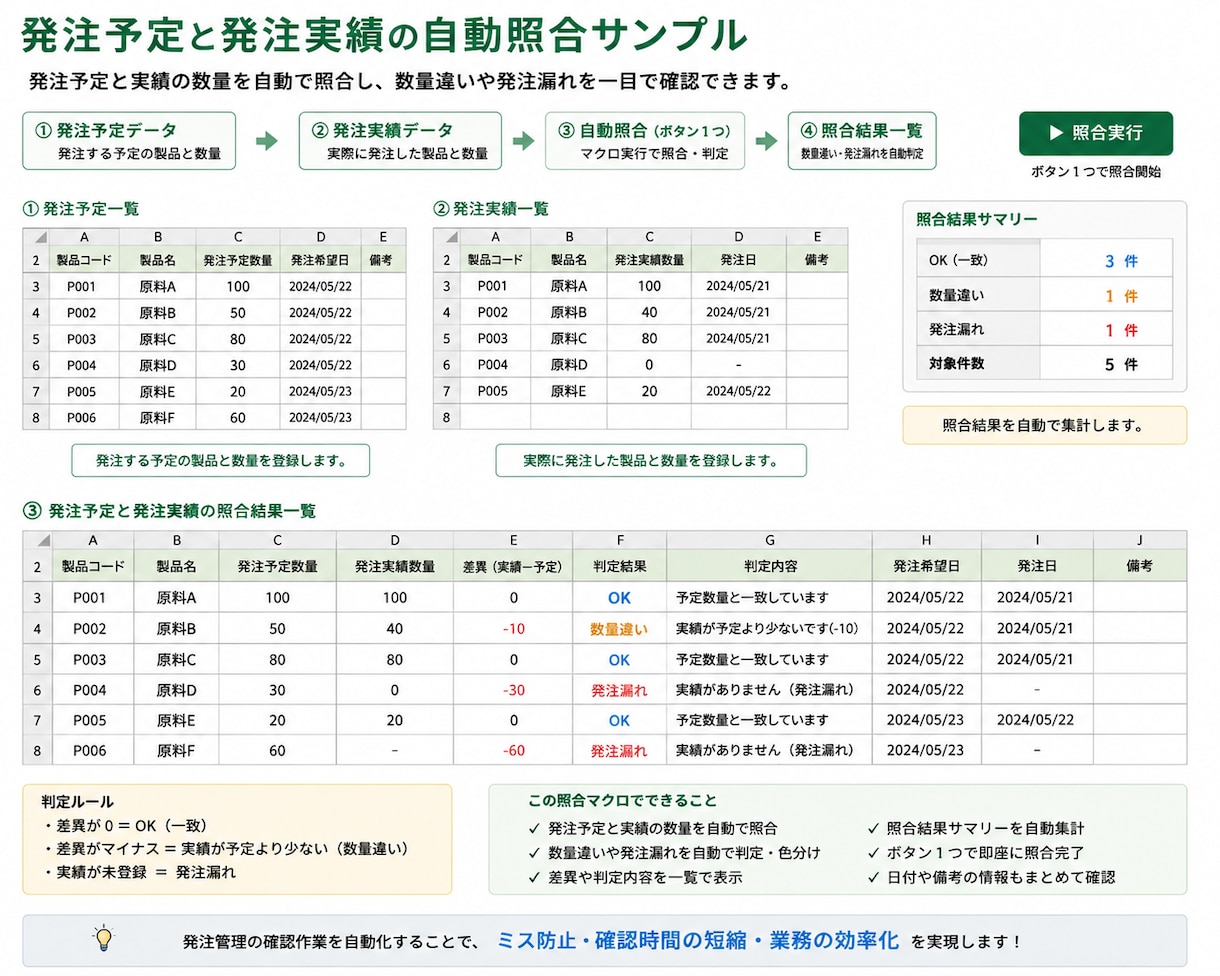Click 発注漏れ result in P004 row
Screen dimensions: 1220x976
point(619,690)
